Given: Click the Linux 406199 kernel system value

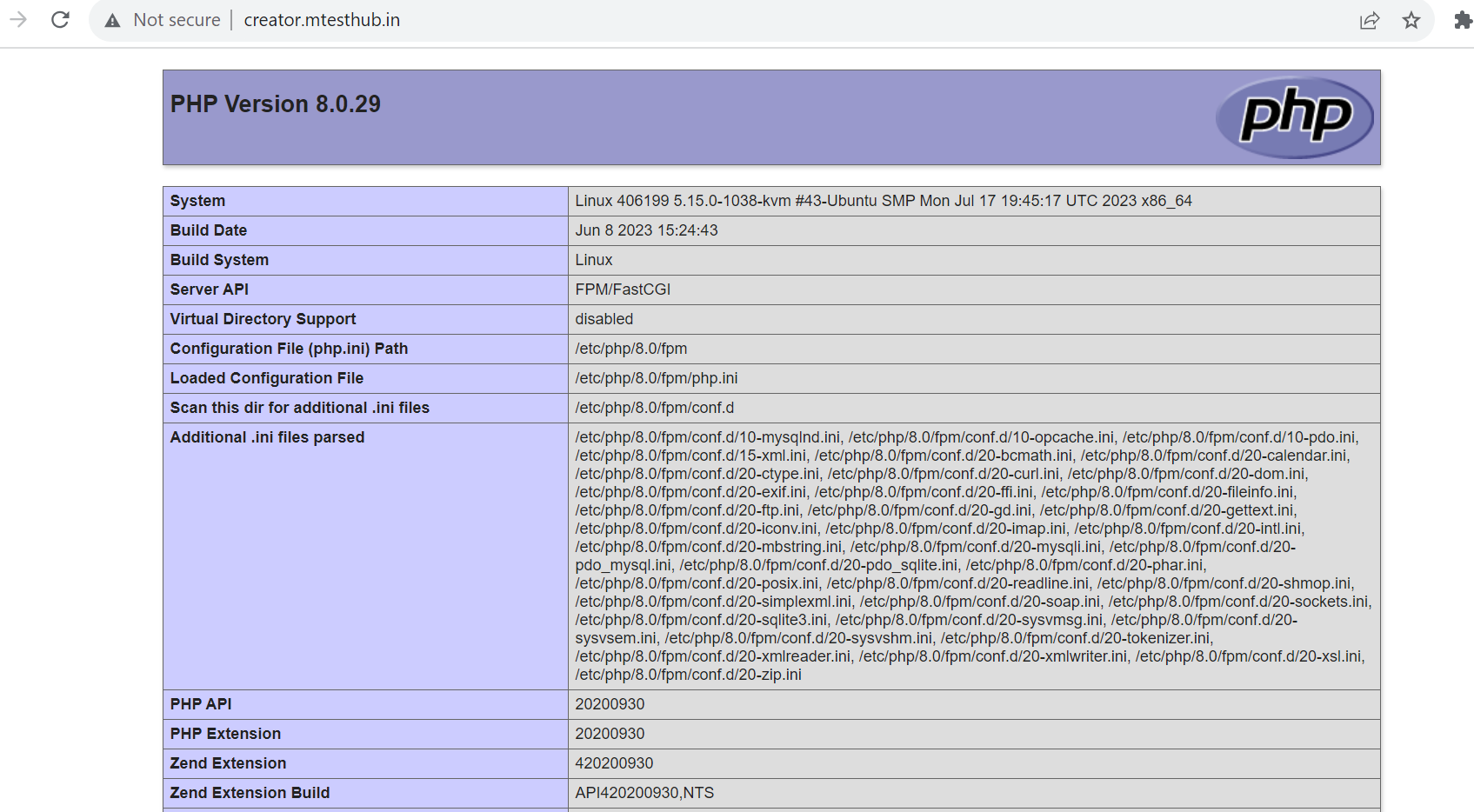Looking at the screenshot, I should pyautogui.click(x=884, y=201).
